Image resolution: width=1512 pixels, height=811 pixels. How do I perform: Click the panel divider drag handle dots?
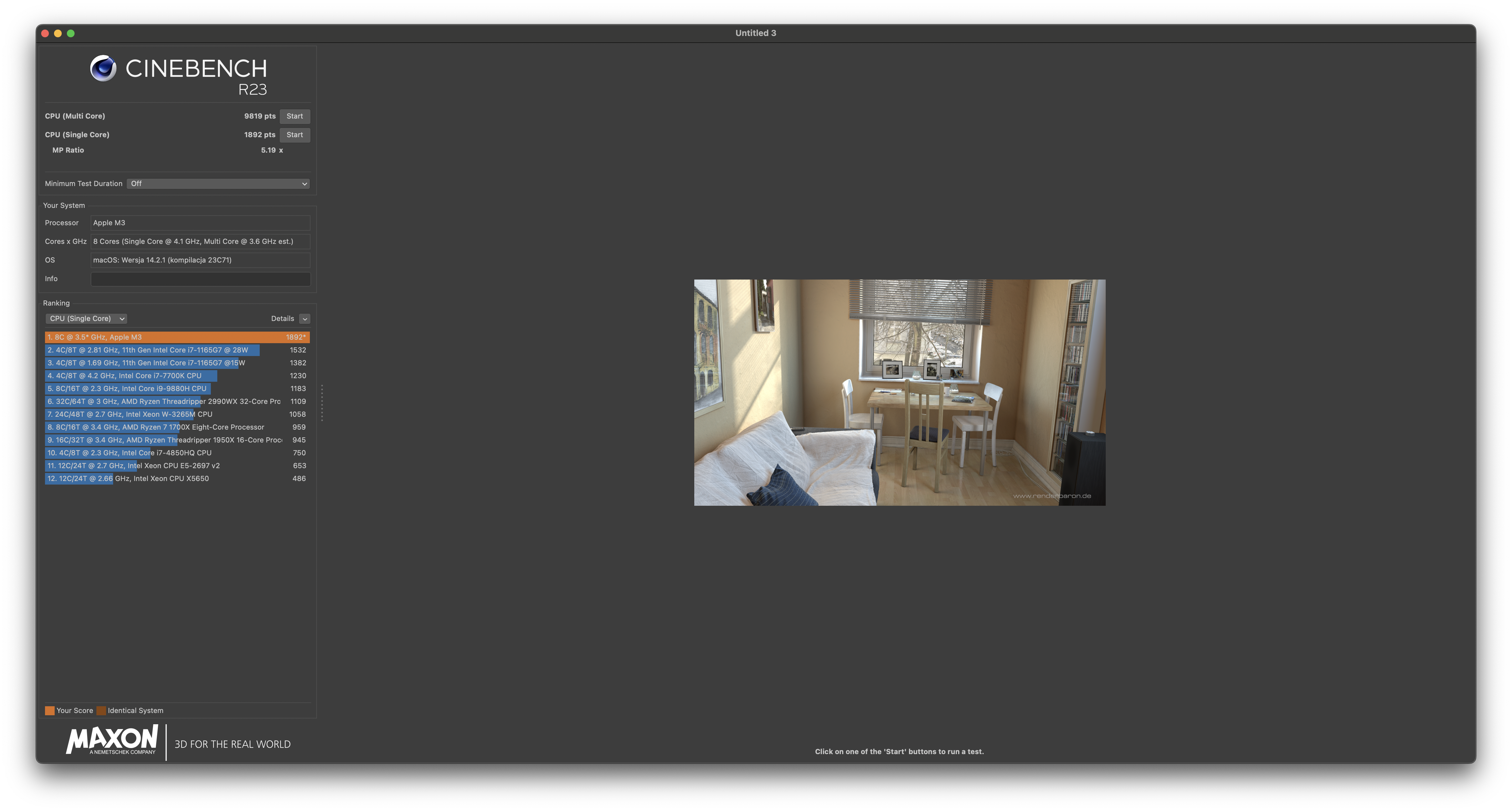(x=322, y=403)
